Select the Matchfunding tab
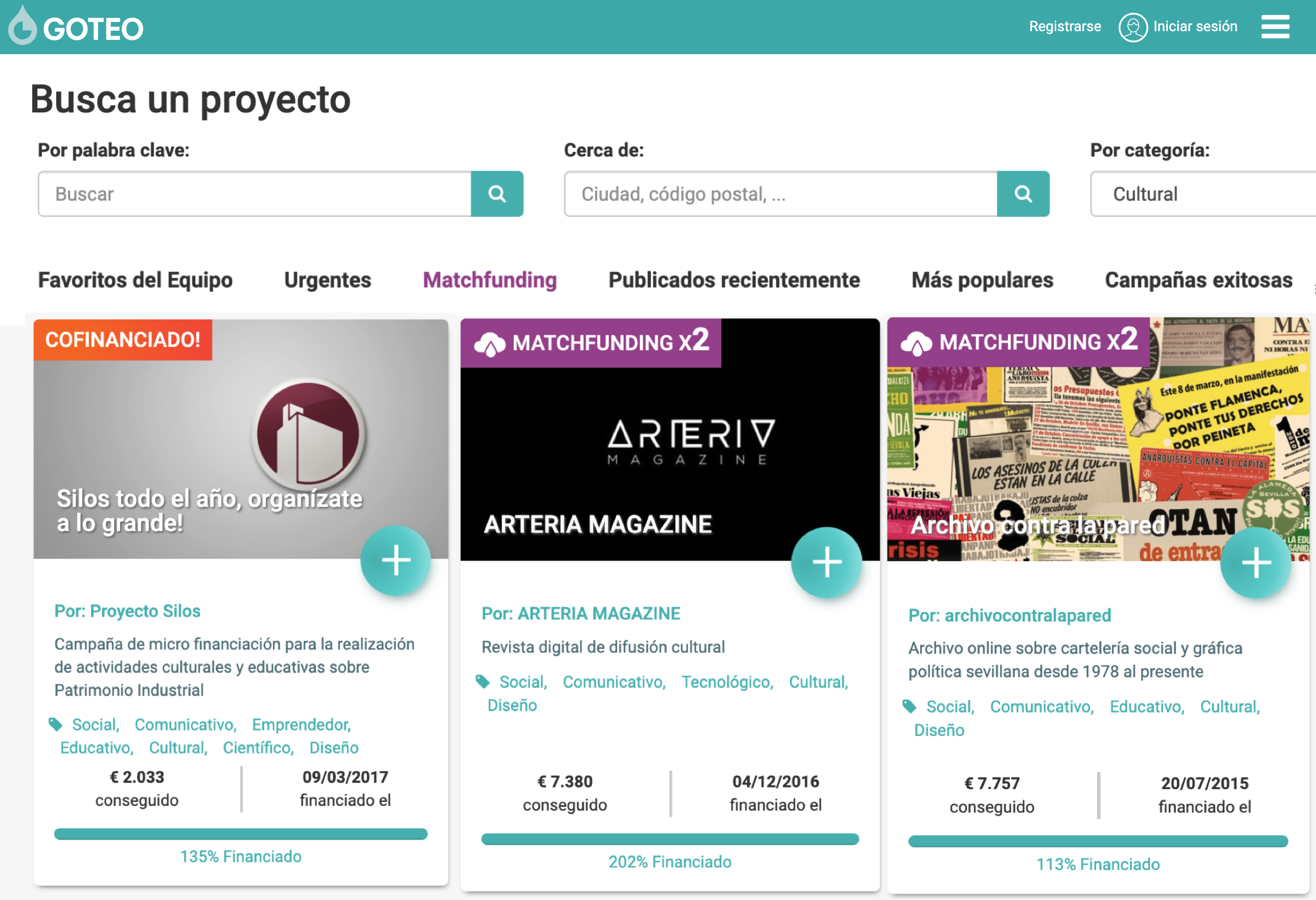 [x=490, y=280]
